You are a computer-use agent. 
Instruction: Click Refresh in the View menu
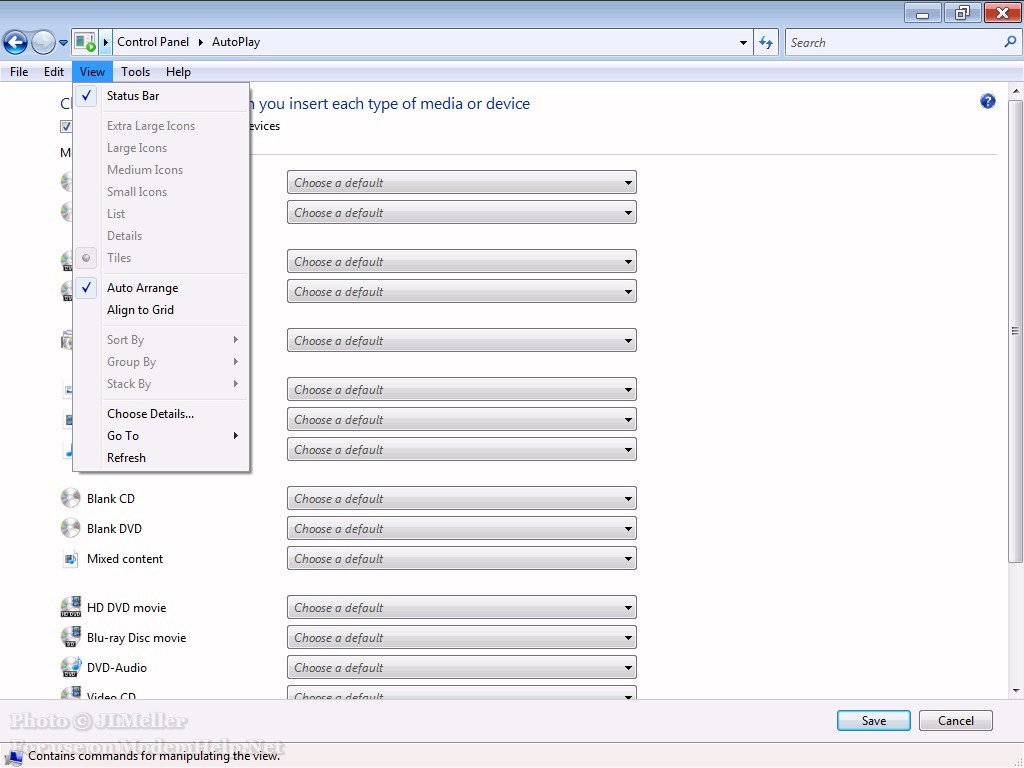pyautogui.click(x=161, y=458)
